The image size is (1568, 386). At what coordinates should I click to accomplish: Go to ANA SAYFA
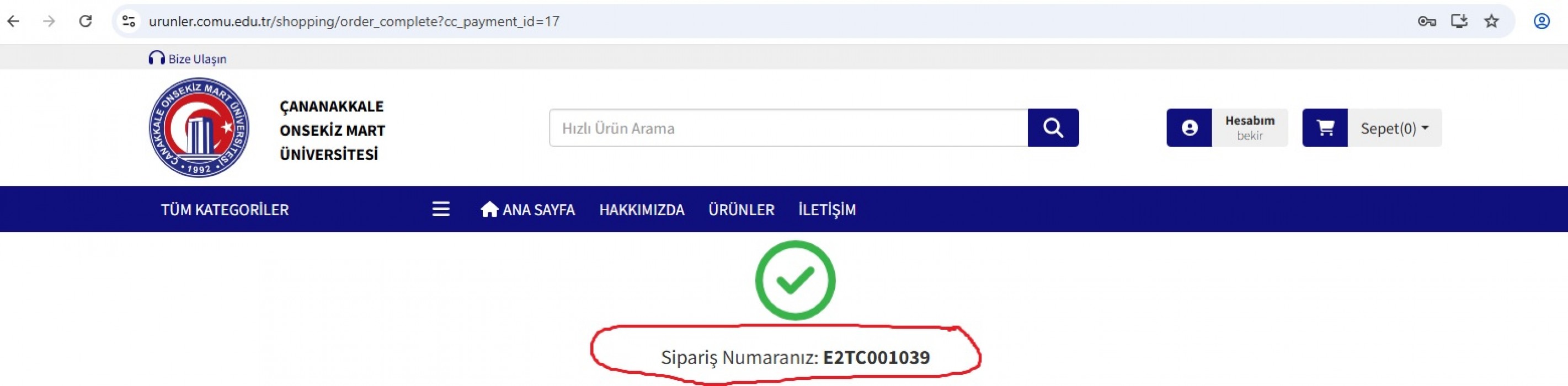[528, 210]
